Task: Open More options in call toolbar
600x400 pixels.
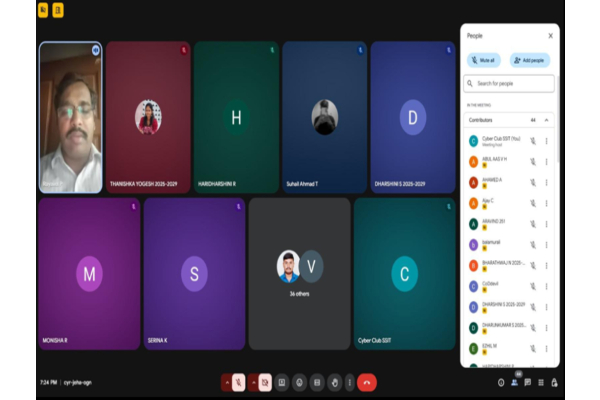Action: coord(347,381)
